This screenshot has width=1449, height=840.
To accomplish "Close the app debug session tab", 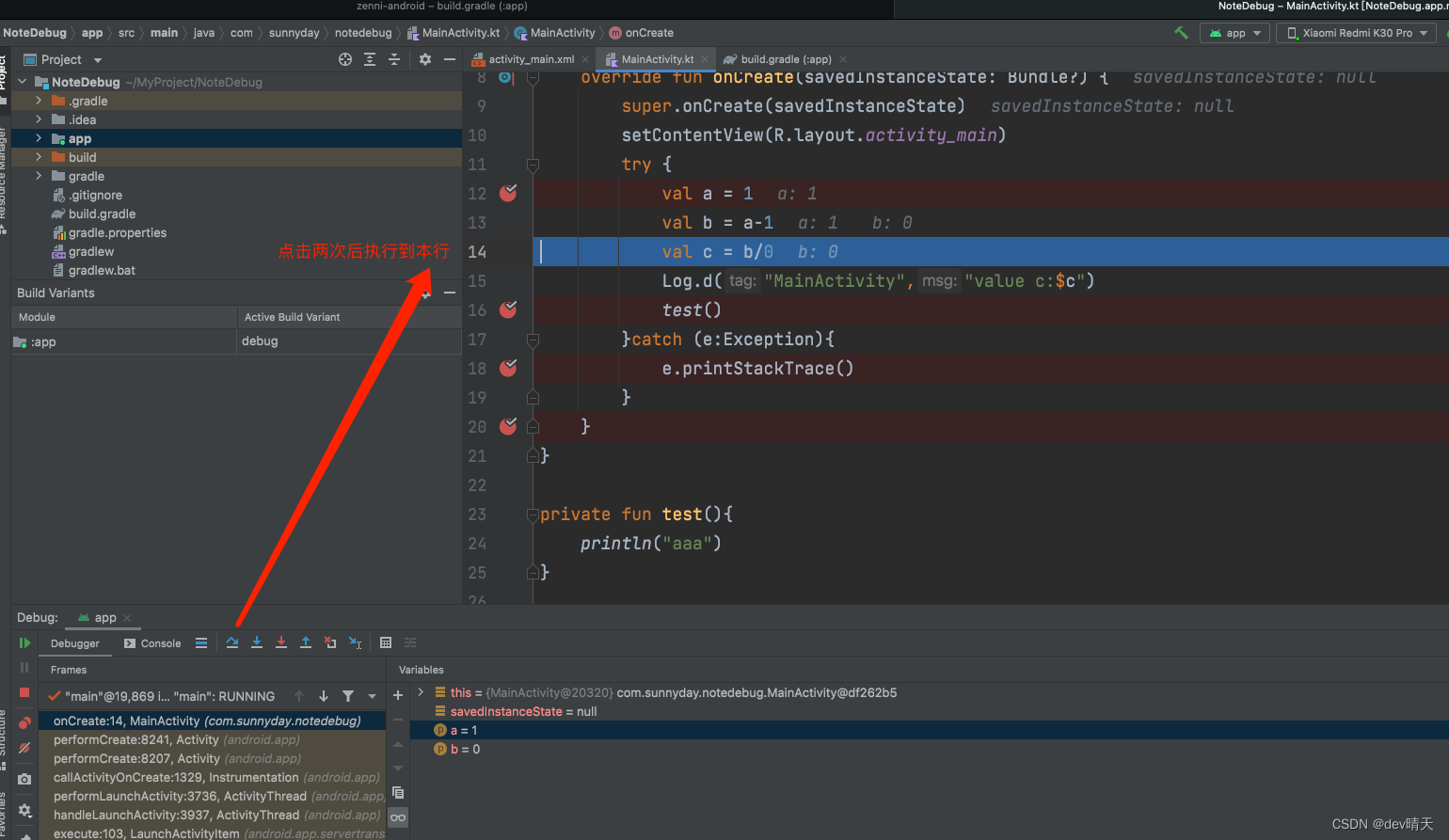I will 127,618.
